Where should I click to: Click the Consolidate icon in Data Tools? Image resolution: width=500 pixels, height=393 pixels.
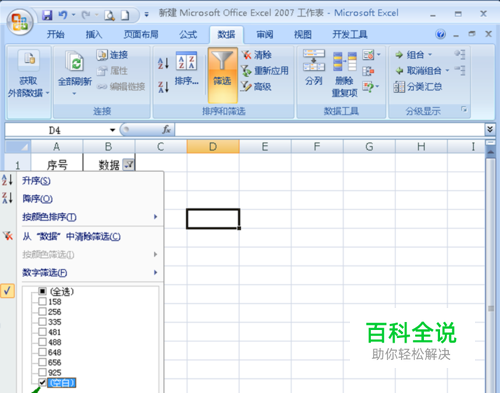coord(368,71)
